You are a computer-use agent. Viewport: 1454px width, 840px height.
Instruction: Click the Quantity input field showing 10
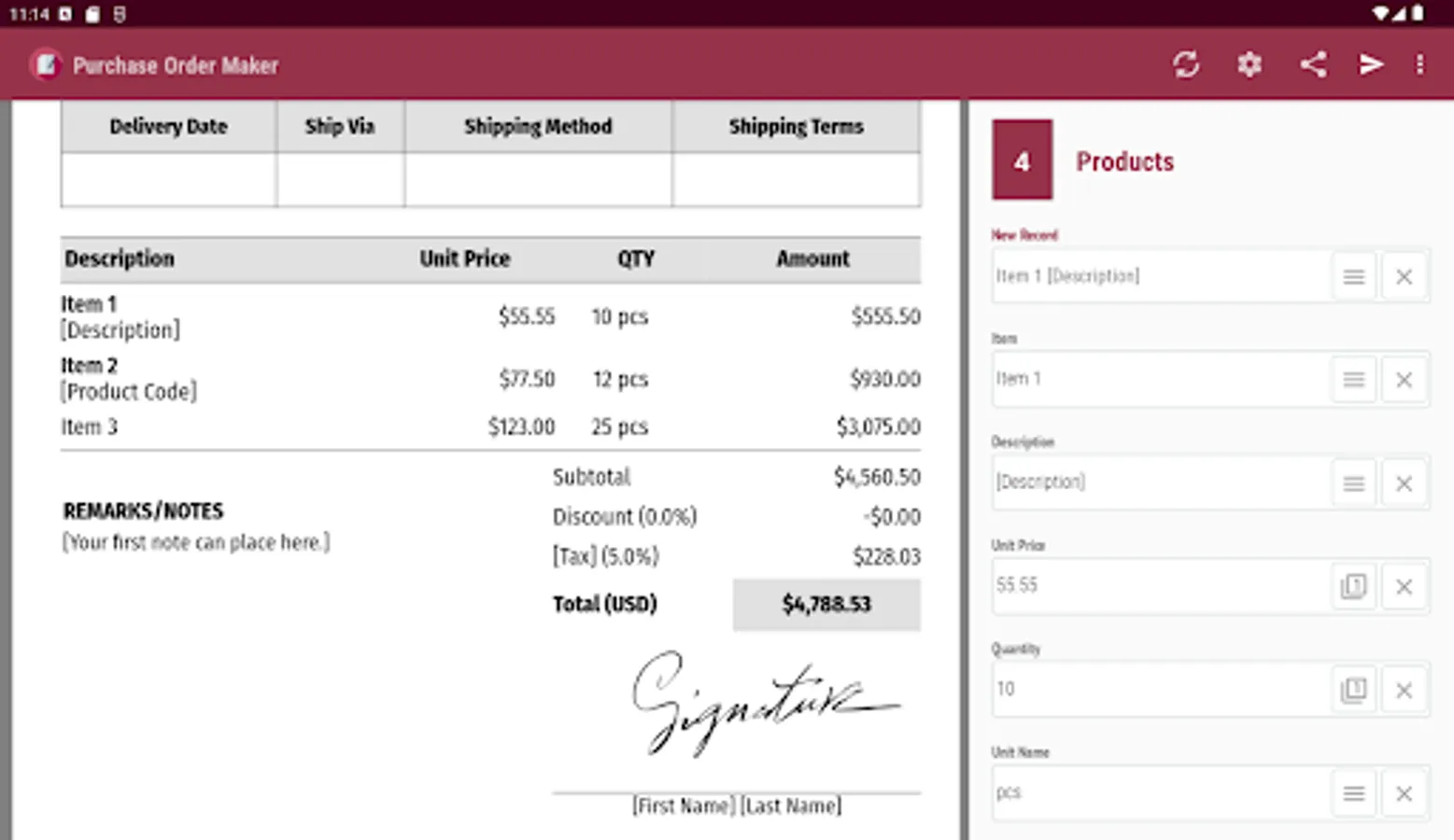[x=1158, y=690]
